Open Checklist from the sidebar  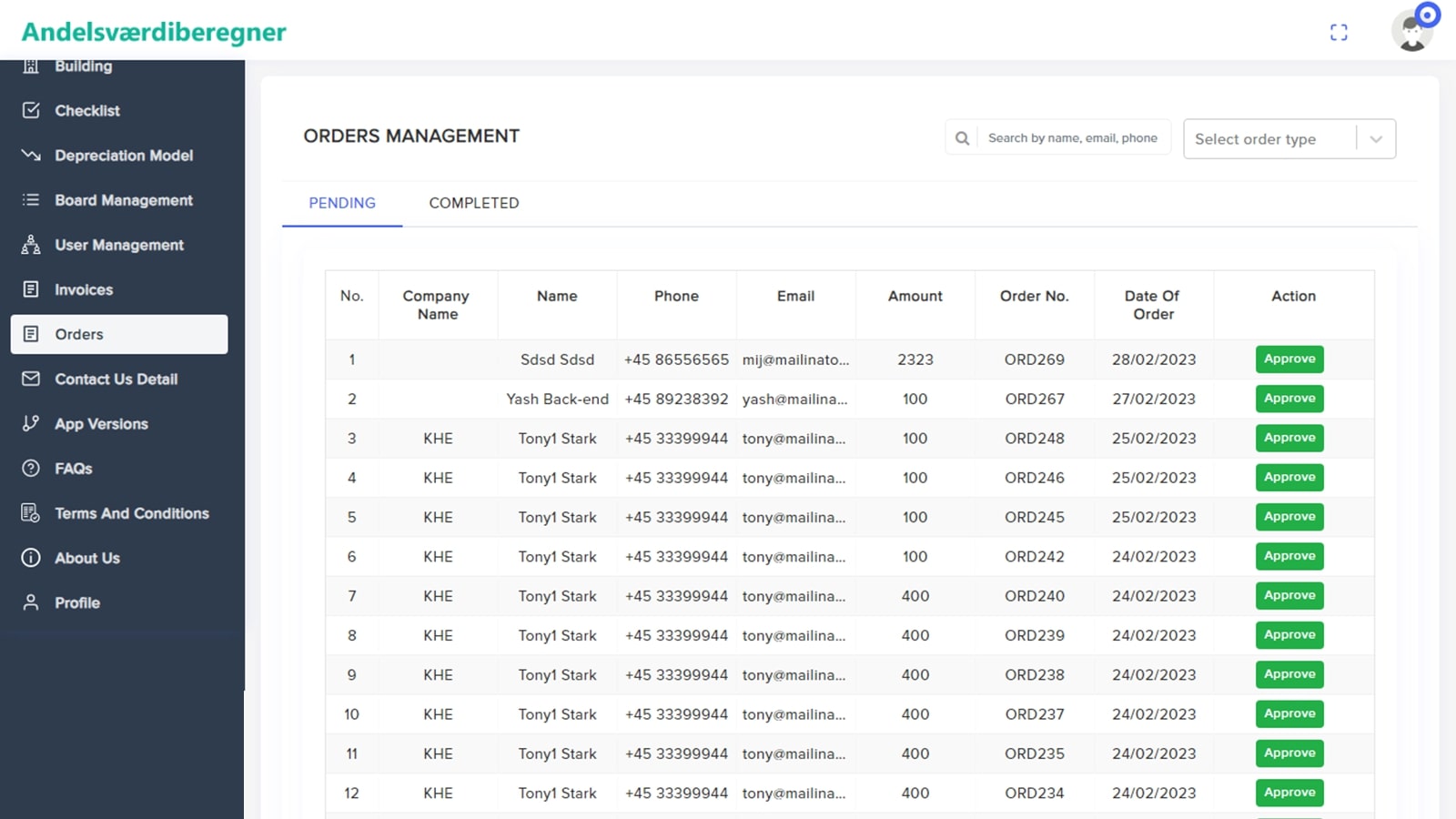(x=86, y=111)
